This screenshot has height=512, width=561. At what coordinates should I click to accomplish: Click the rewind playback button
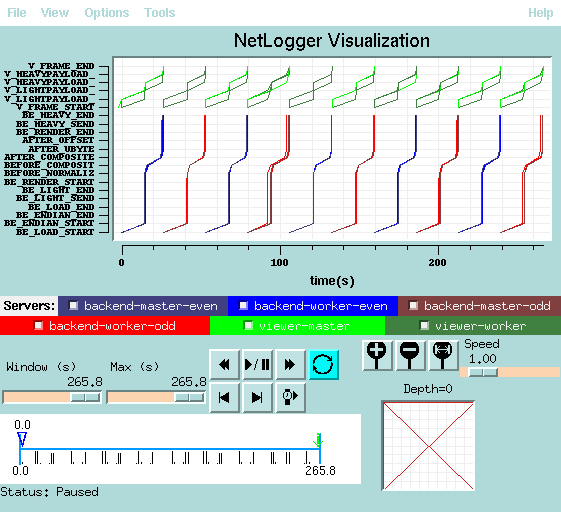pos(224,365)
